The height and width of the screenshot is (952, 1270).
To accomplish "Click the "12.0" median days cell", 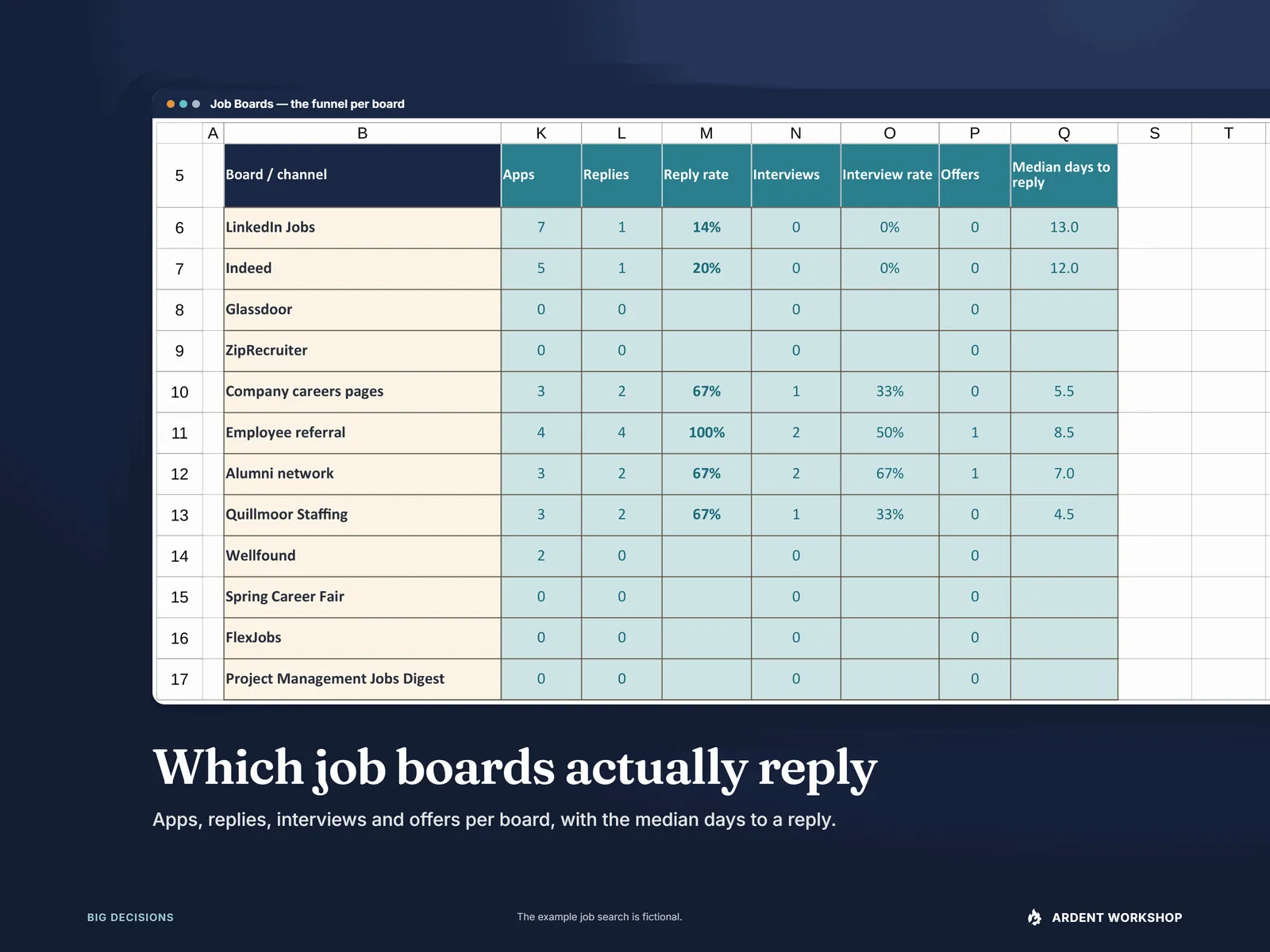I will tap(1064, 269).
